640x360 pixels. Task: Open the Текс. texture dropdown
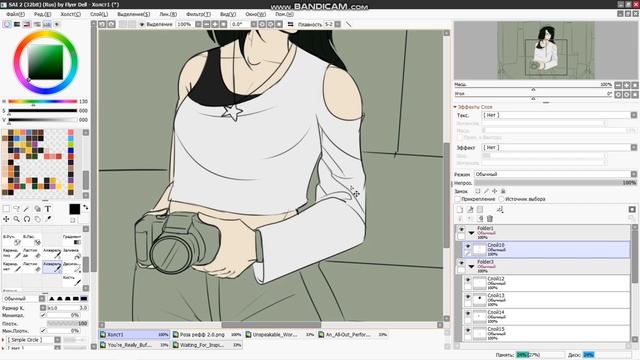pos(559,115)
